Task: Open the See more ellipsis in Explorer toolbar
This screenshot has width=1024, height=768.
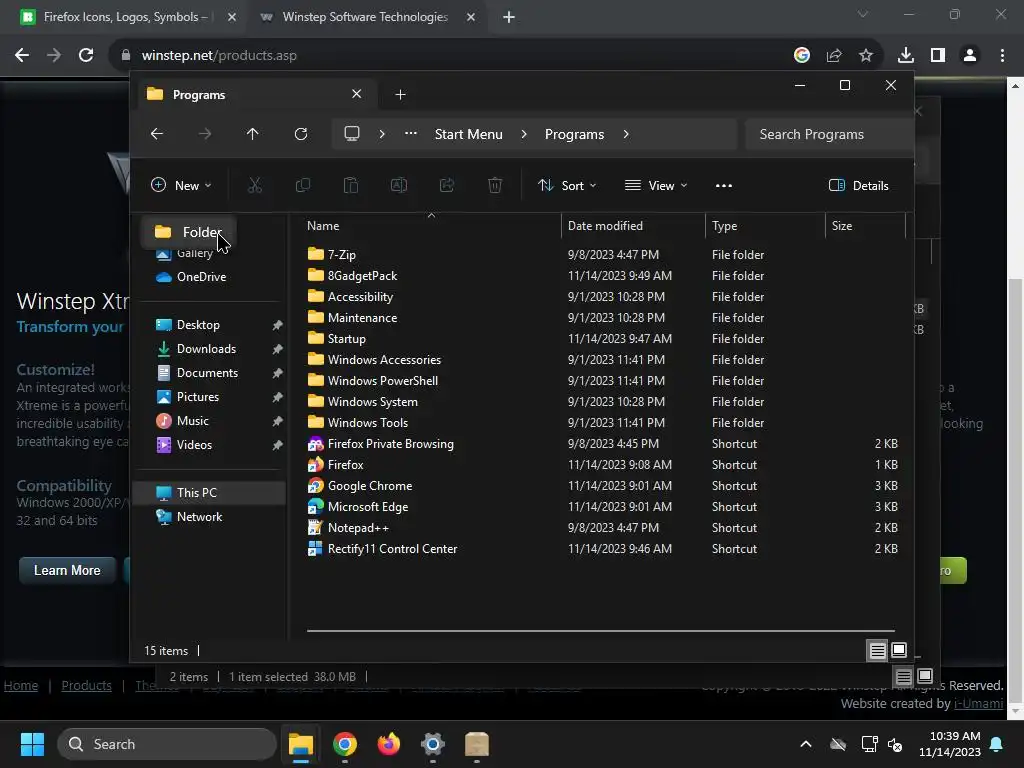Action: pos(724,185)
